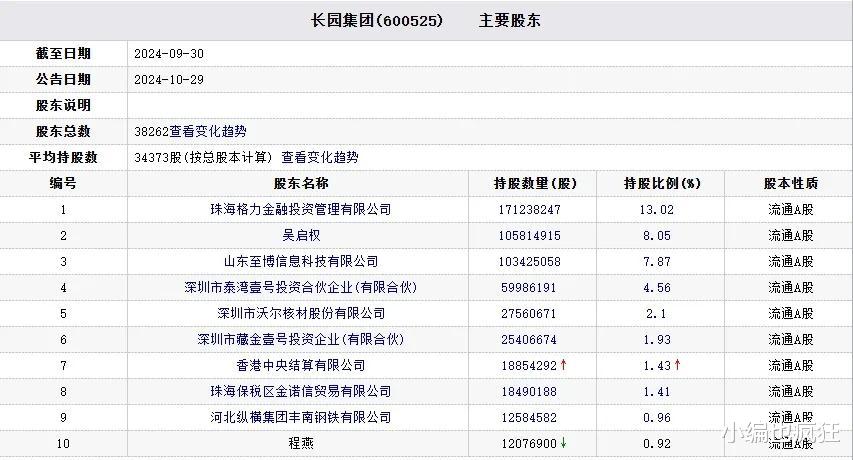Click row number 10 cell
853x460 pixels.
click(63, 444)
